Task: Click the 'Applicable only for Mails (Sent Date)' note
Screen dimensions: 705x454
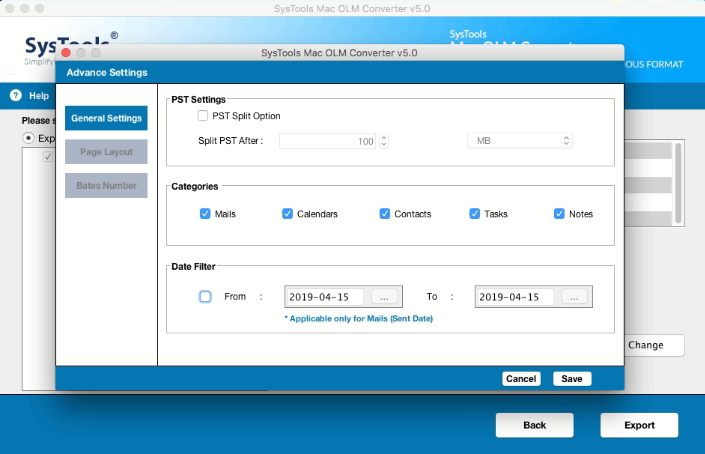Action: tap(358, 319)
